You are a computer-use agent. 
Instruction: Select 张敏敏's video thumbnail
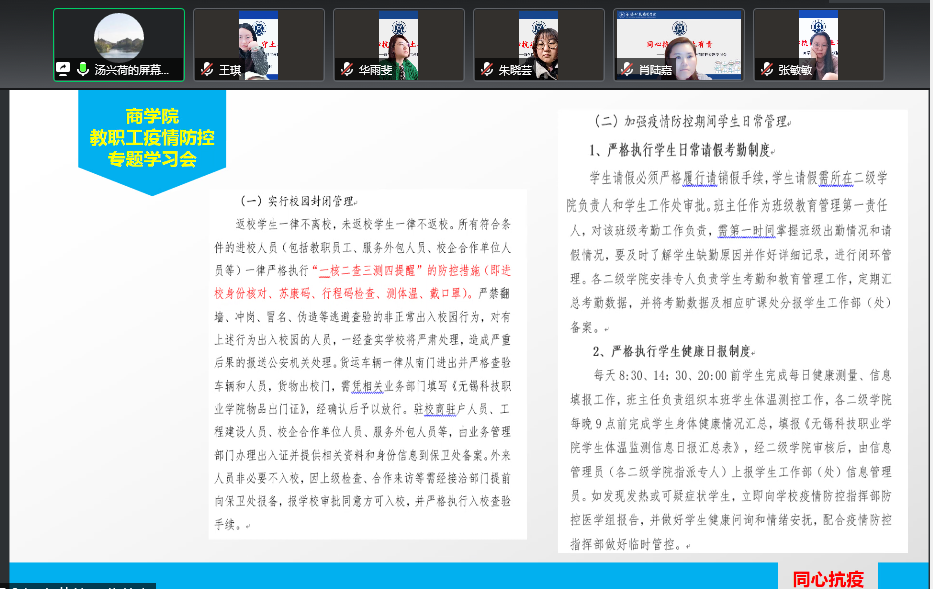pos(818,38)
